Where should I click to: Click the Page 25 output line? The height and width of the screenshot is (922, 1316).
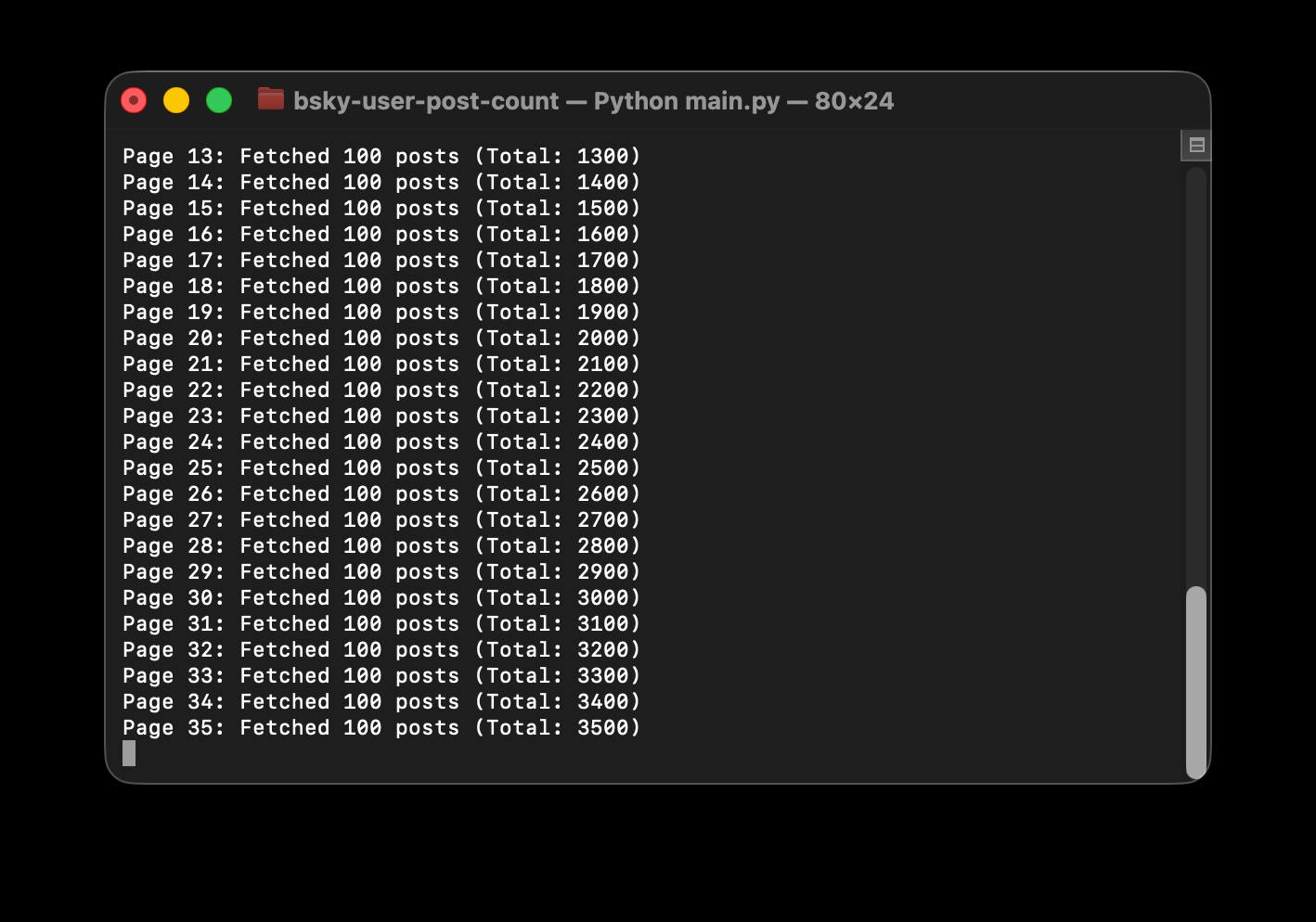(381, 468)
